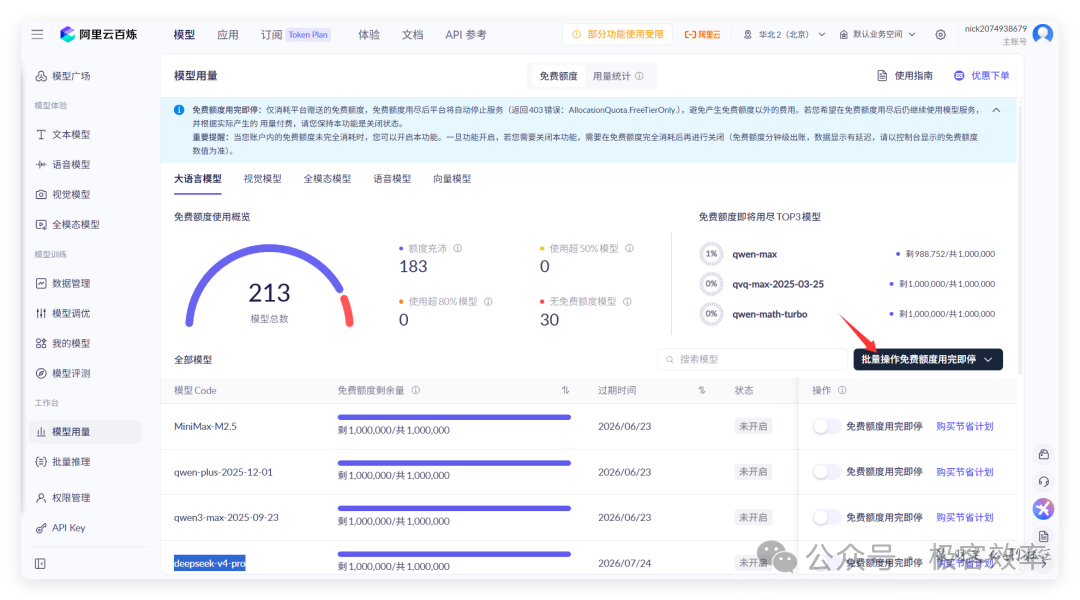Click the 优惠下单 link
The width and height of the screenshot is (1080, 600).
[x=982, y=76]
